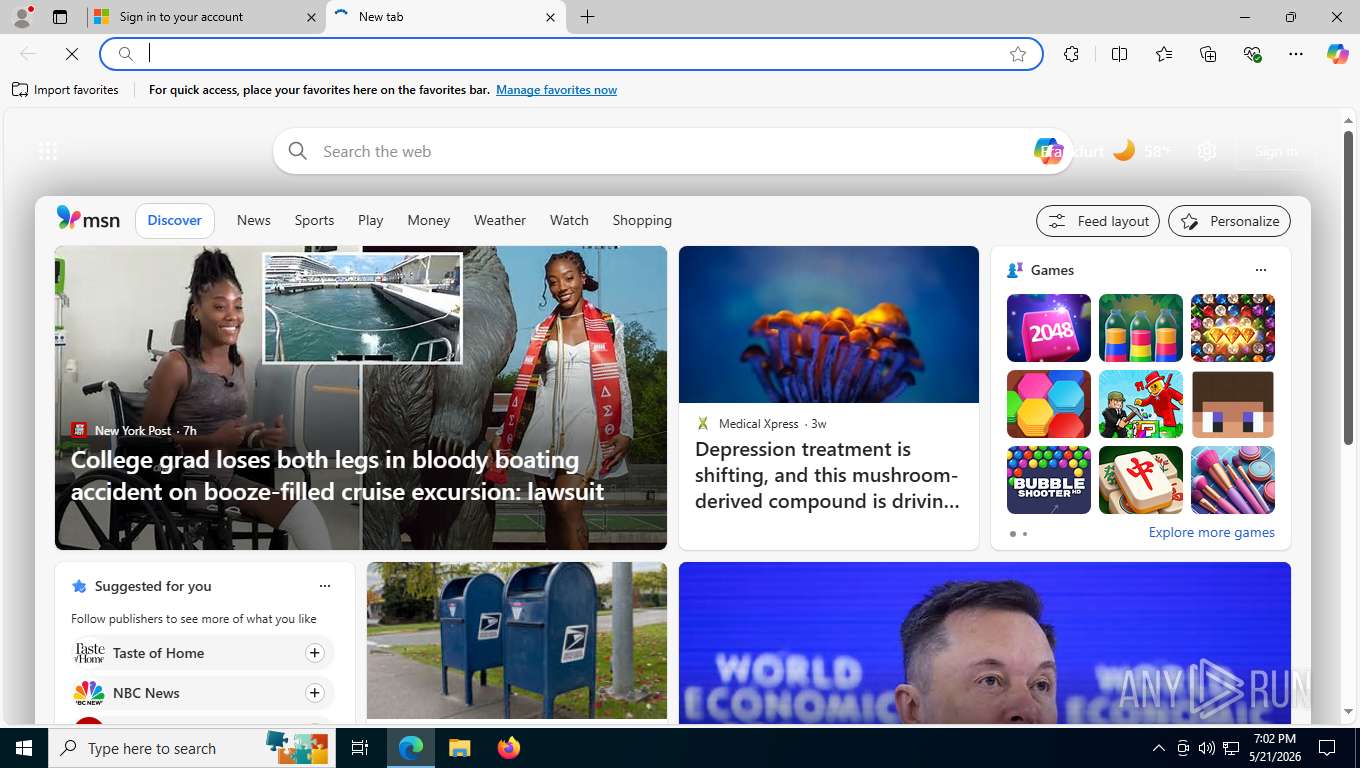Viewport: 1360px width, 768px height.
Task: Open Settings and more ellipsis menu
Action: [1296, 54]
